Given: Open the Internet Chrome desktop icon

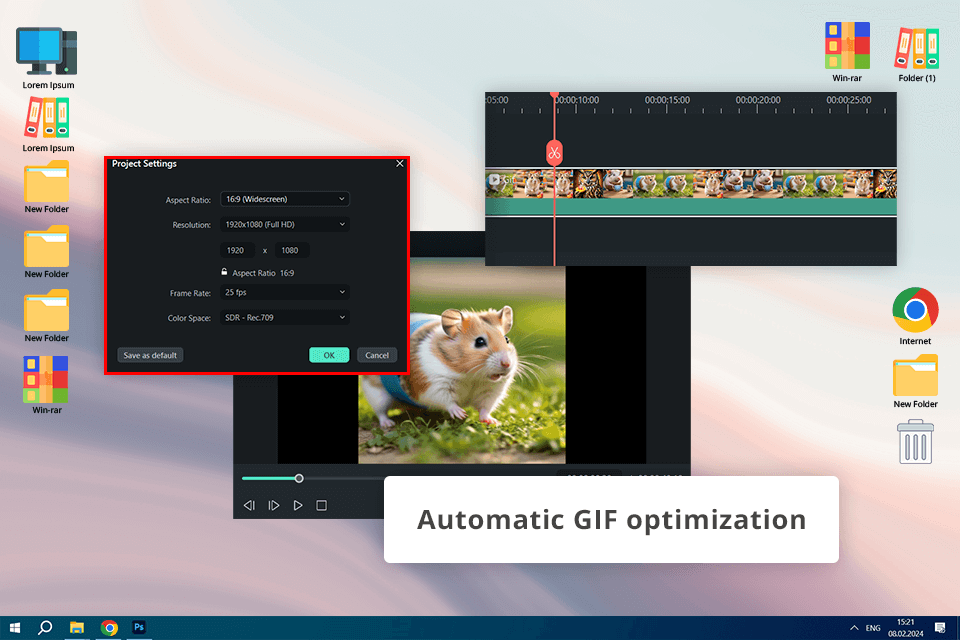Looking at the screenshot, I should tap(915, 316).
